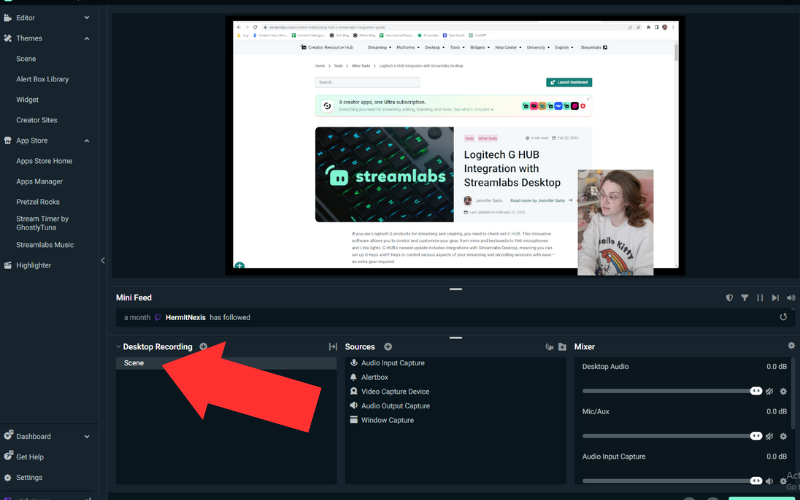Click the Themes sidebar item
This screenshot has height=500, width=800.
[29, 38]
